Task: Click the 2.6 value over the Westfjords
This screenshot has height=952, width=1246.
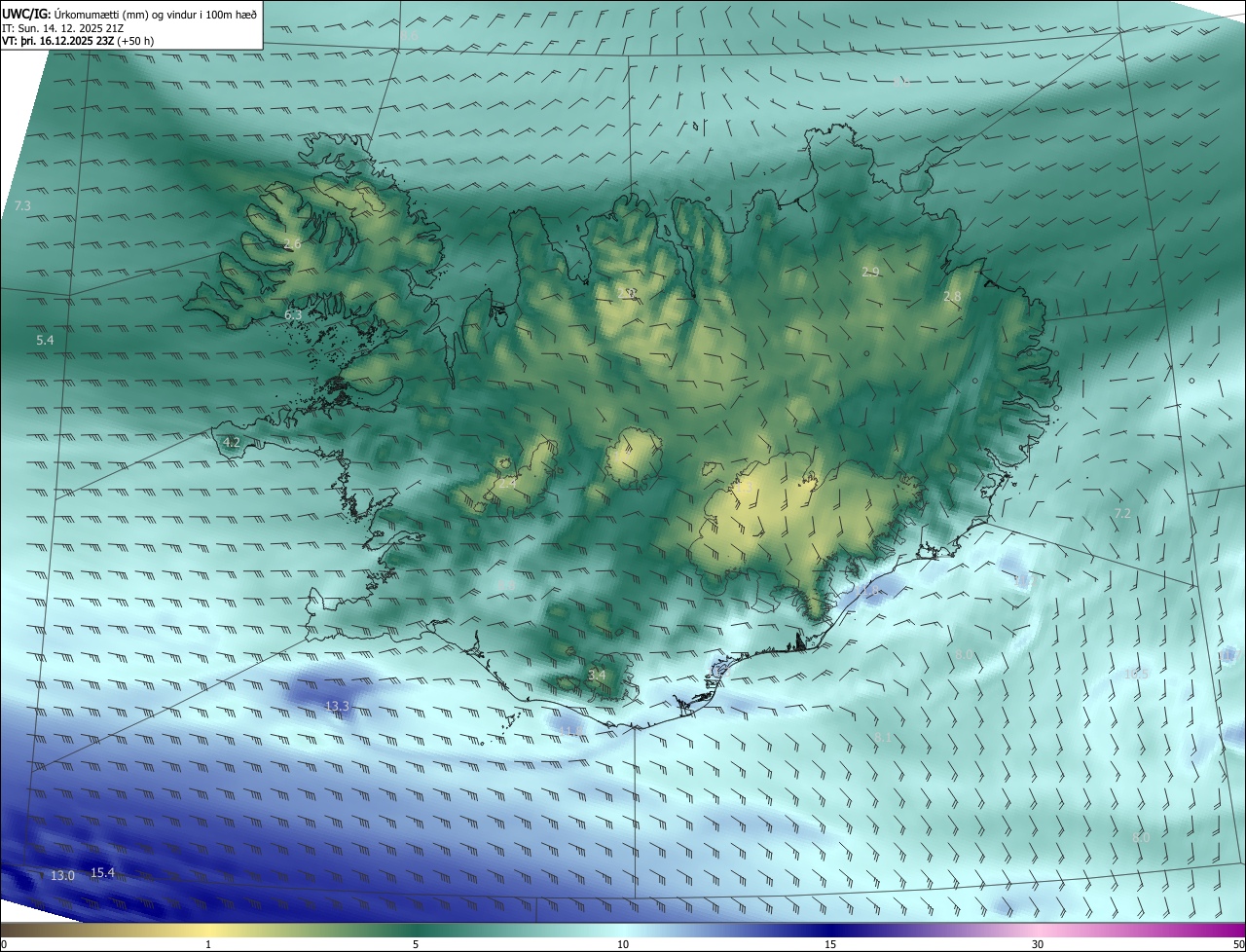Action: (292, 243)
